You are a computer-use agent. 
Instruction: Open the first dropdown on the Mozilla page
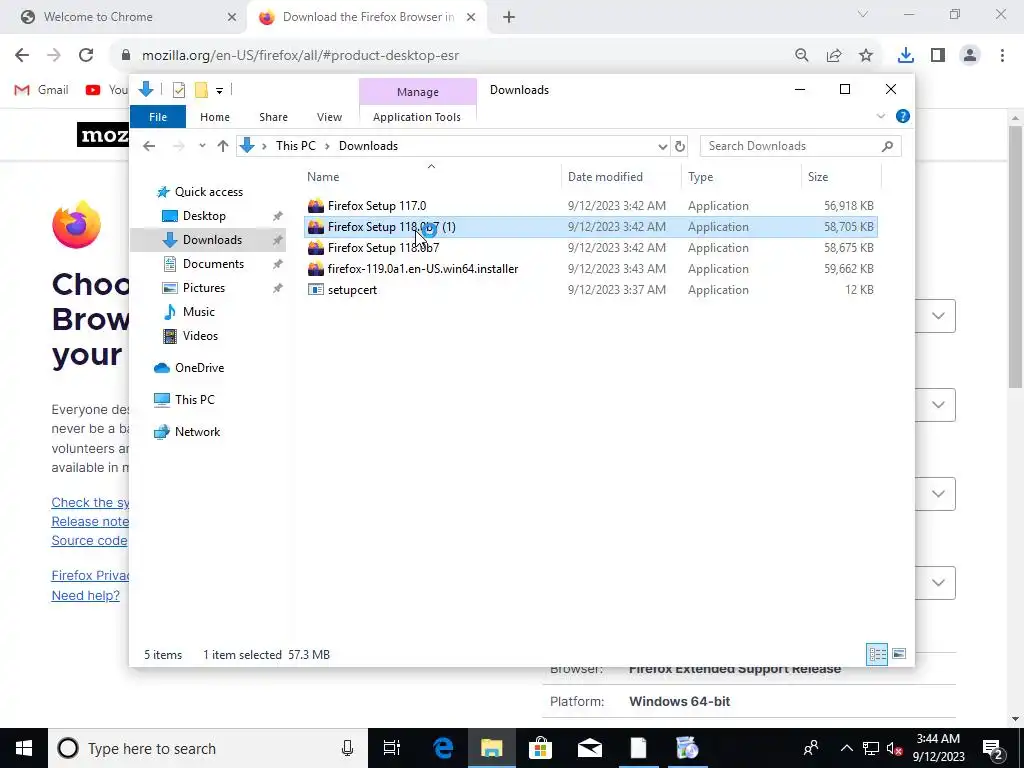938,316
